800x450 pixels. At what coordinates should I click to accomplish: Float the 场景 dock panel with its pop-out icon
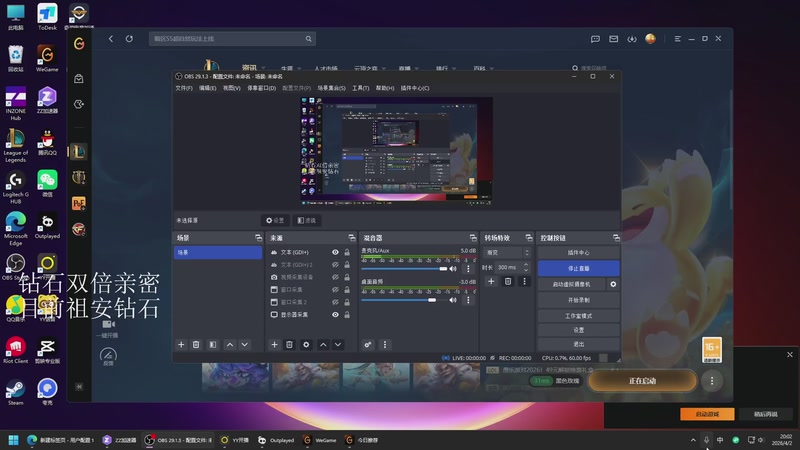(258, 238)
